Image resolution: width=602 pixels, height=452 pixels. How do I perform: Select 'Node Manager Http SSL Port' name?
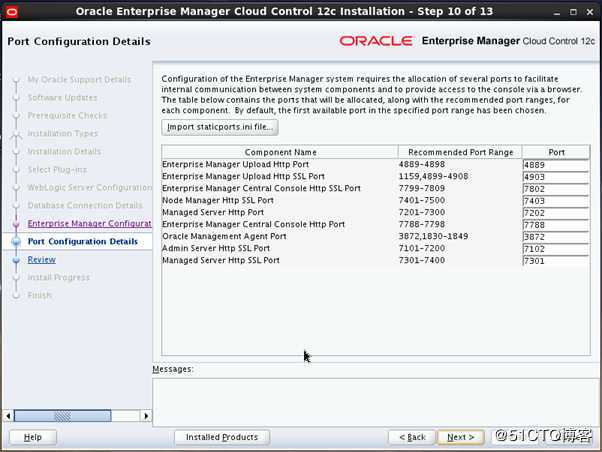(x=218, y=200)
